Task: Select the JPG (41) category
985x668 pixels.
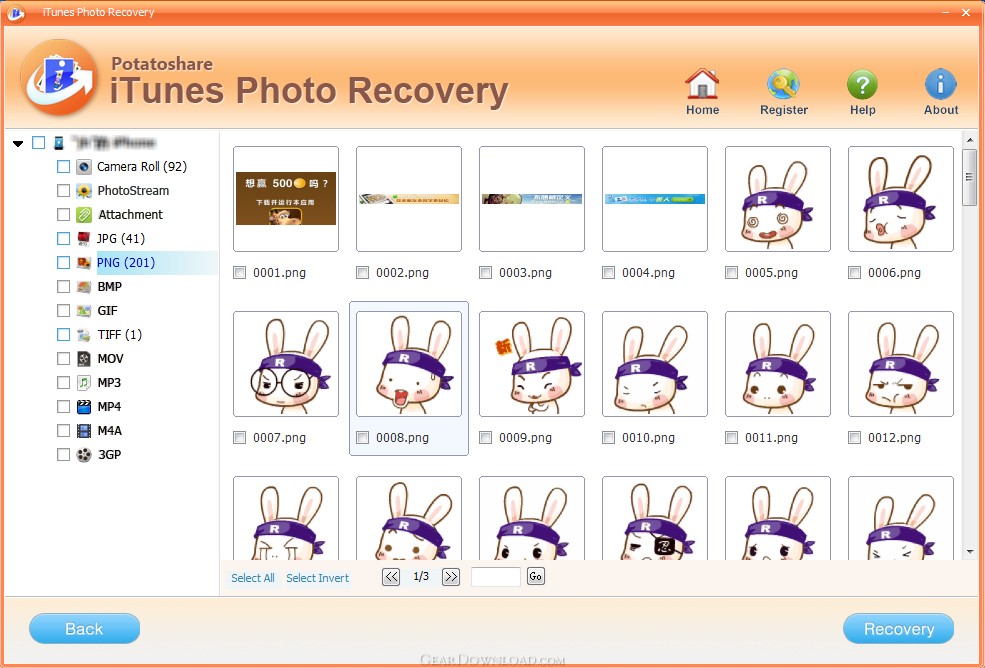Action: [121, 238]
